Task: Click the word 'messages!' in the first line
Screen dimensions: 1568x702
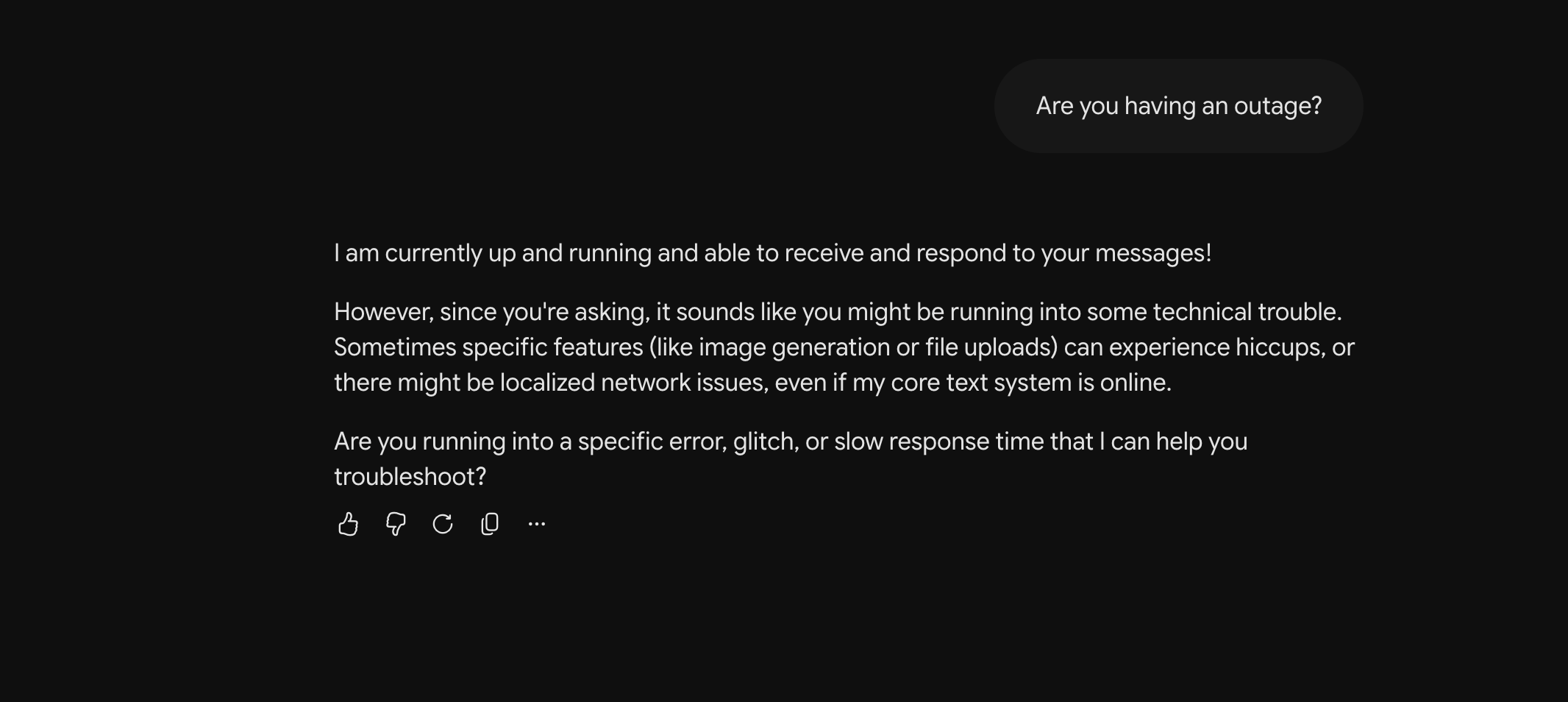Action: [1153, 253]
